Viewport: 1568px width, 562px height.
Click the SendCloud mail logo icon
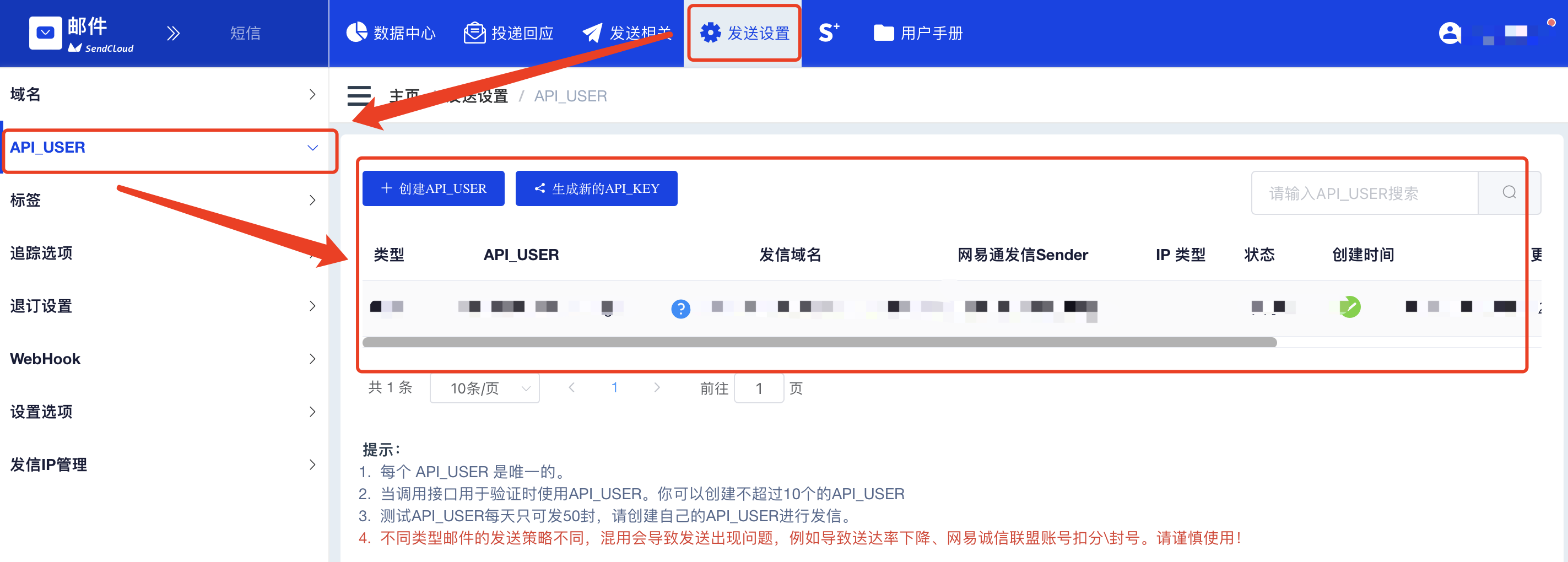(46, 33)
